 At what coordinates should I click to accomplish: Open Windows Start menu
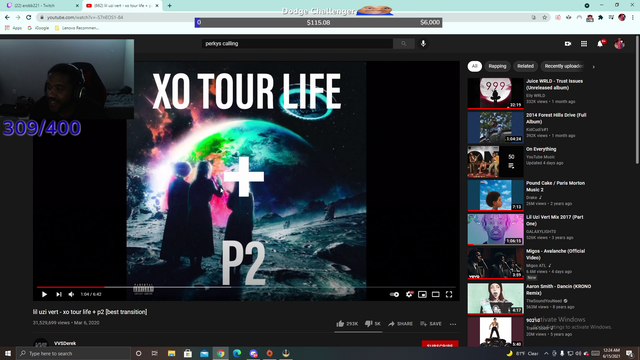tap(8, 353)
